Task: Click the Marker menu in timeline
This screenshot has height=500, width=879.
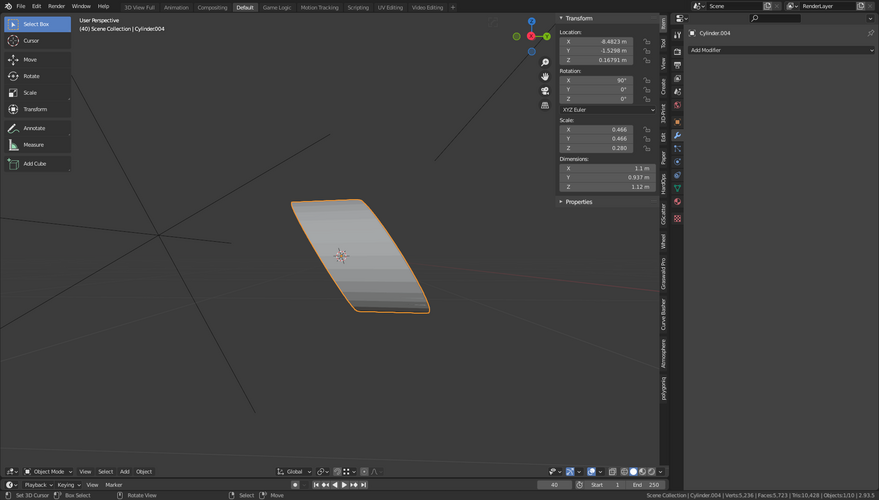Action: coord(114,485)
